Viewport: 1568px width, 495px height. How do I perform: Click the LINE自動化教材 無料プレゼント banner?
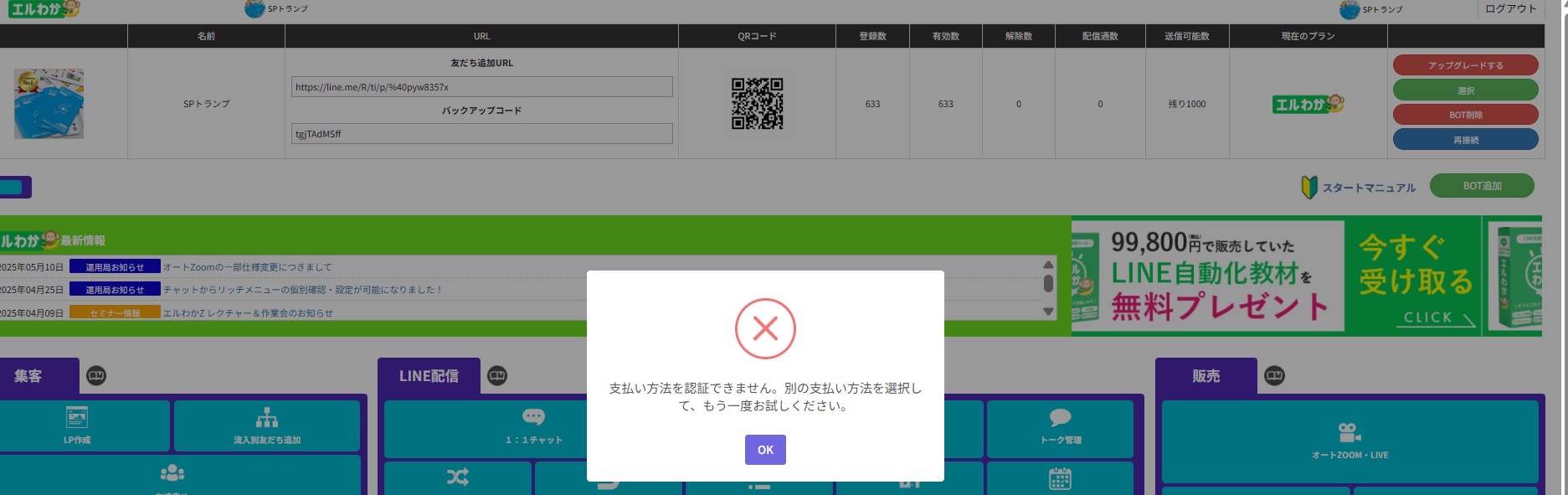coord(1306,276)
